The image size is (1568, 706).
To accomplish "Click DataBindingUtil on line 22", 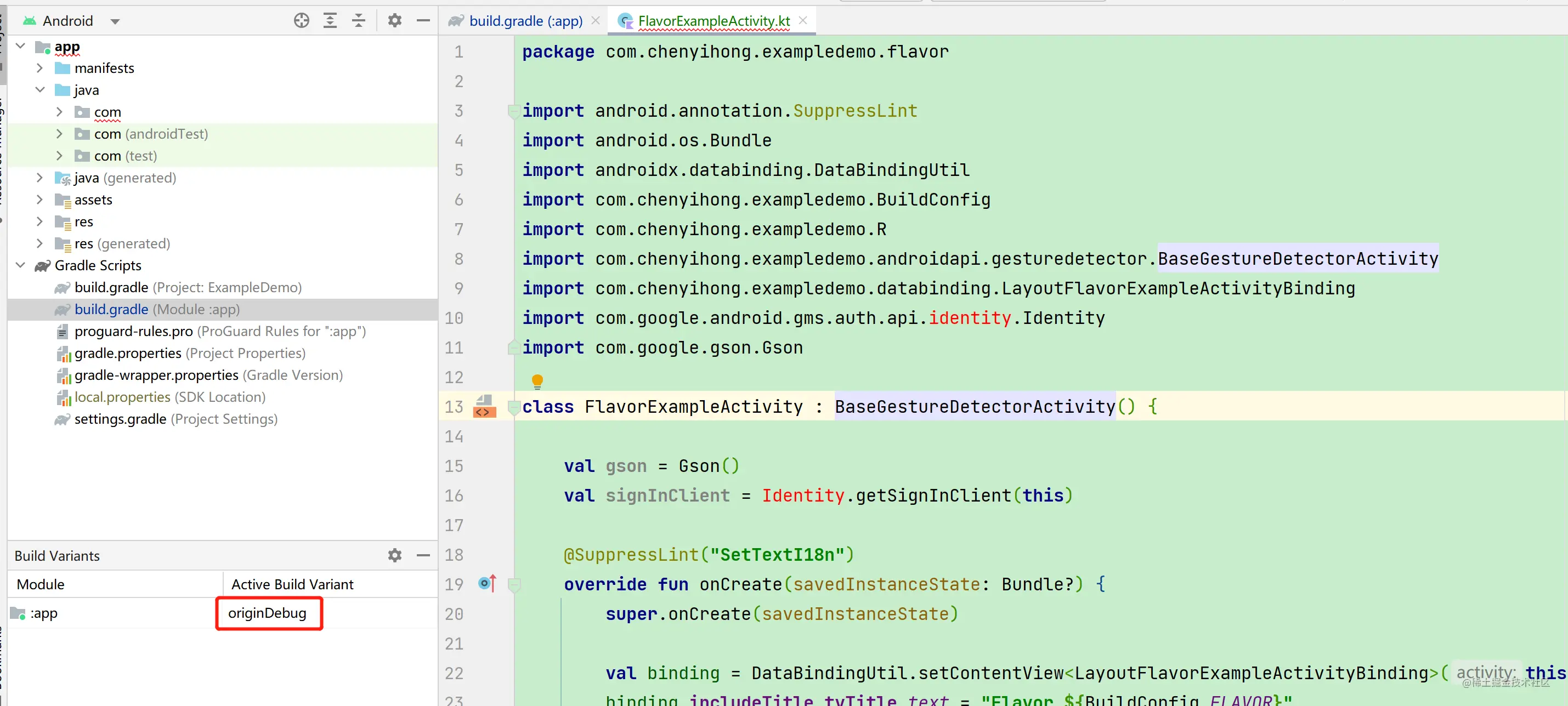I will 829,673.
